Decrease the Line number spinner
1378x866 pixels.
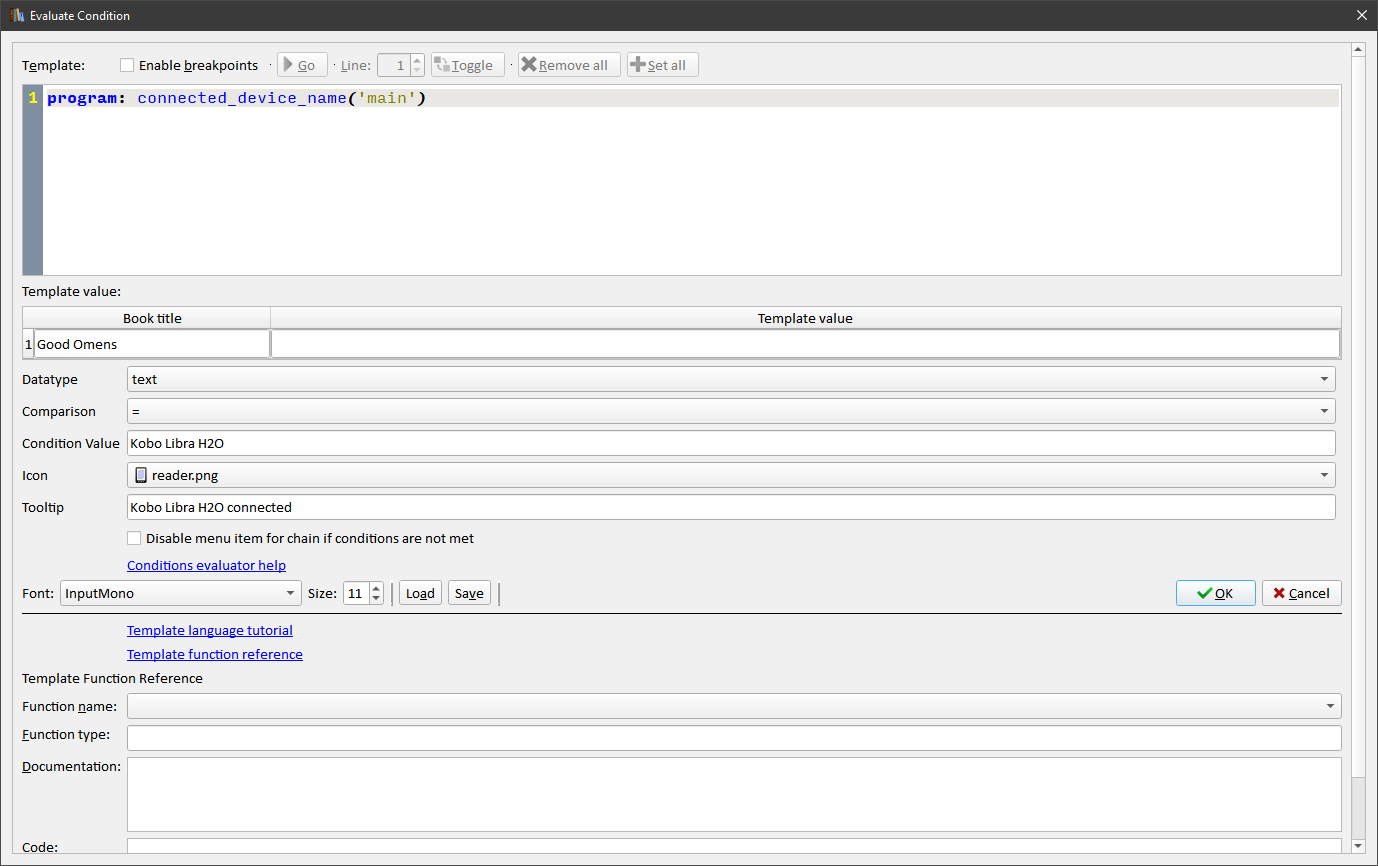417,71
